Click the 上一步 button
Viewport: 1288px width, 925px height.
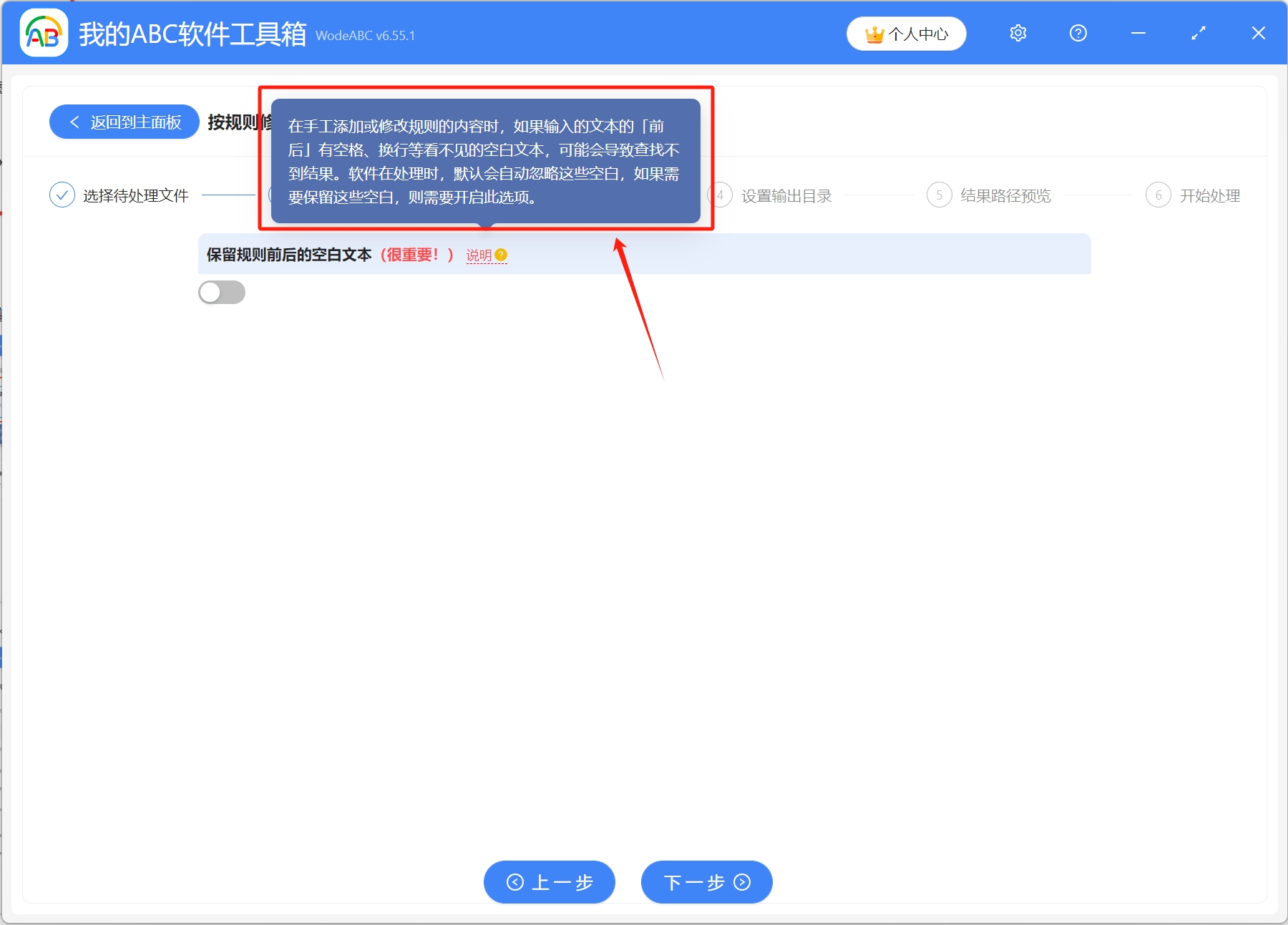coord(549,882)
